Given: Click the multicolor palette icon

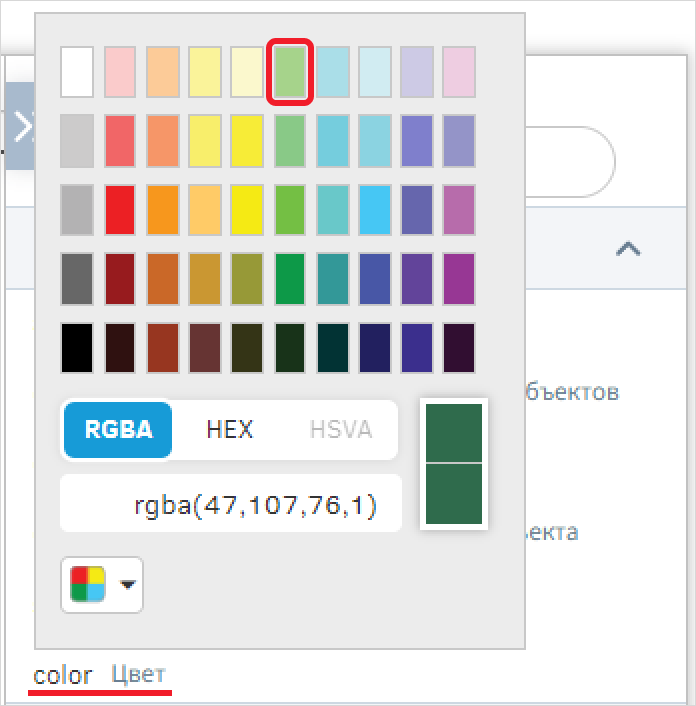Looking at the screenshot, I should pos(87,585).
